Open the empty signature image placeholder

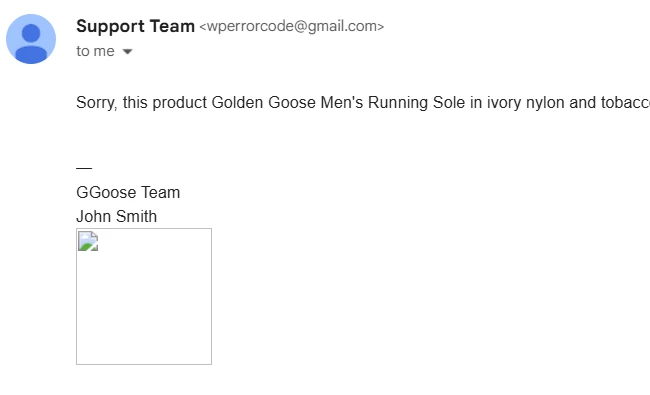[x=144, y=296]
